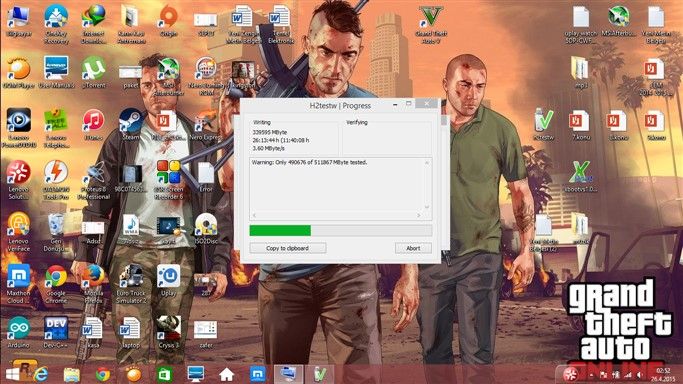
Task: Open Internet Download Manager shortcut
Action: tap(94, 24)
